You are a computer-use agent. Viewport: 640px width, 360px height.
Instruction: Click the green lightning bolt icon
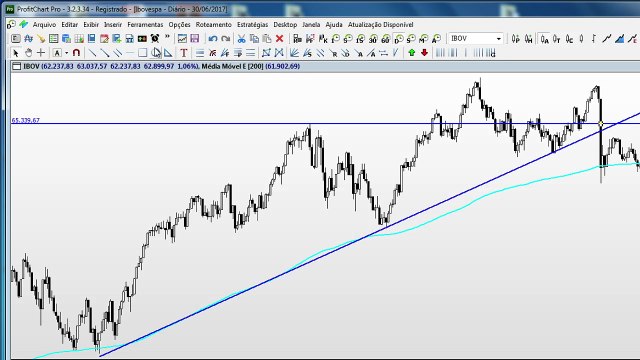(x=24, y=24)
